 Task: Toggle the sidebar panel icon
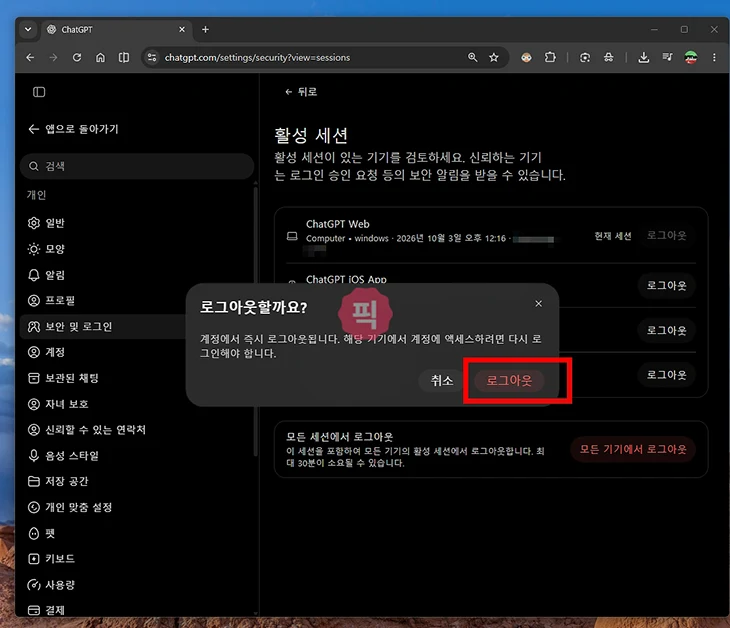click(x=39, y=92)
